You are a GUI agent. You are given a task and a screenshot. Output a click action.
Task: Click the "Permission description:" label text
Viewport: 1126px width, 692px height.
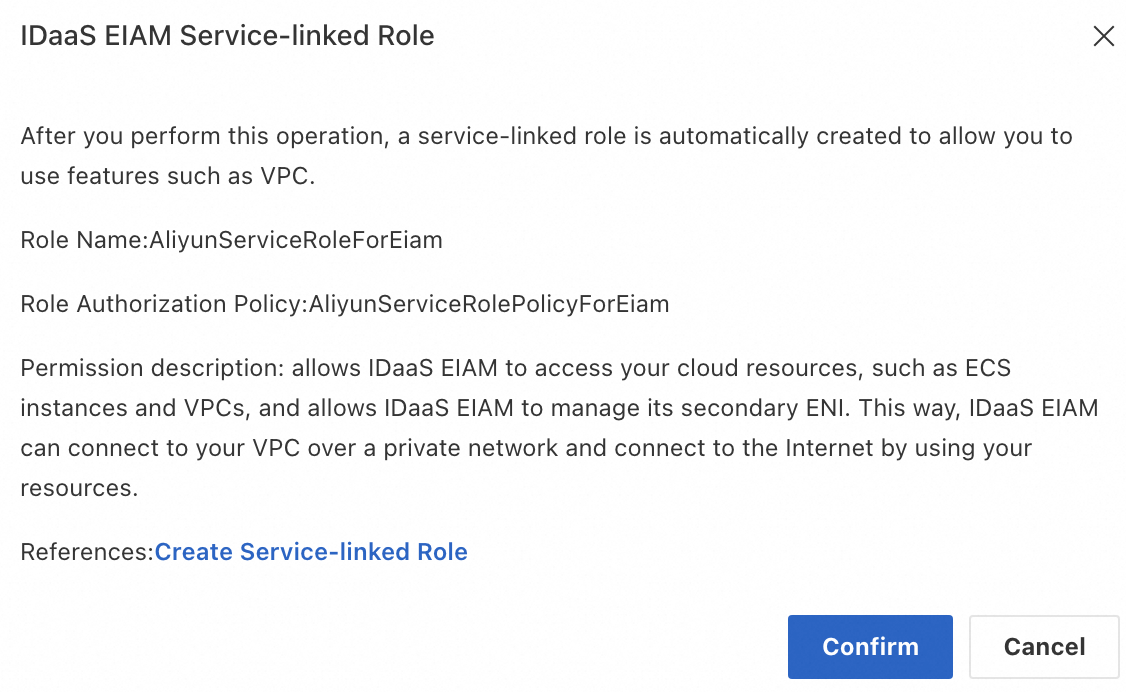(x=152, y=368)
